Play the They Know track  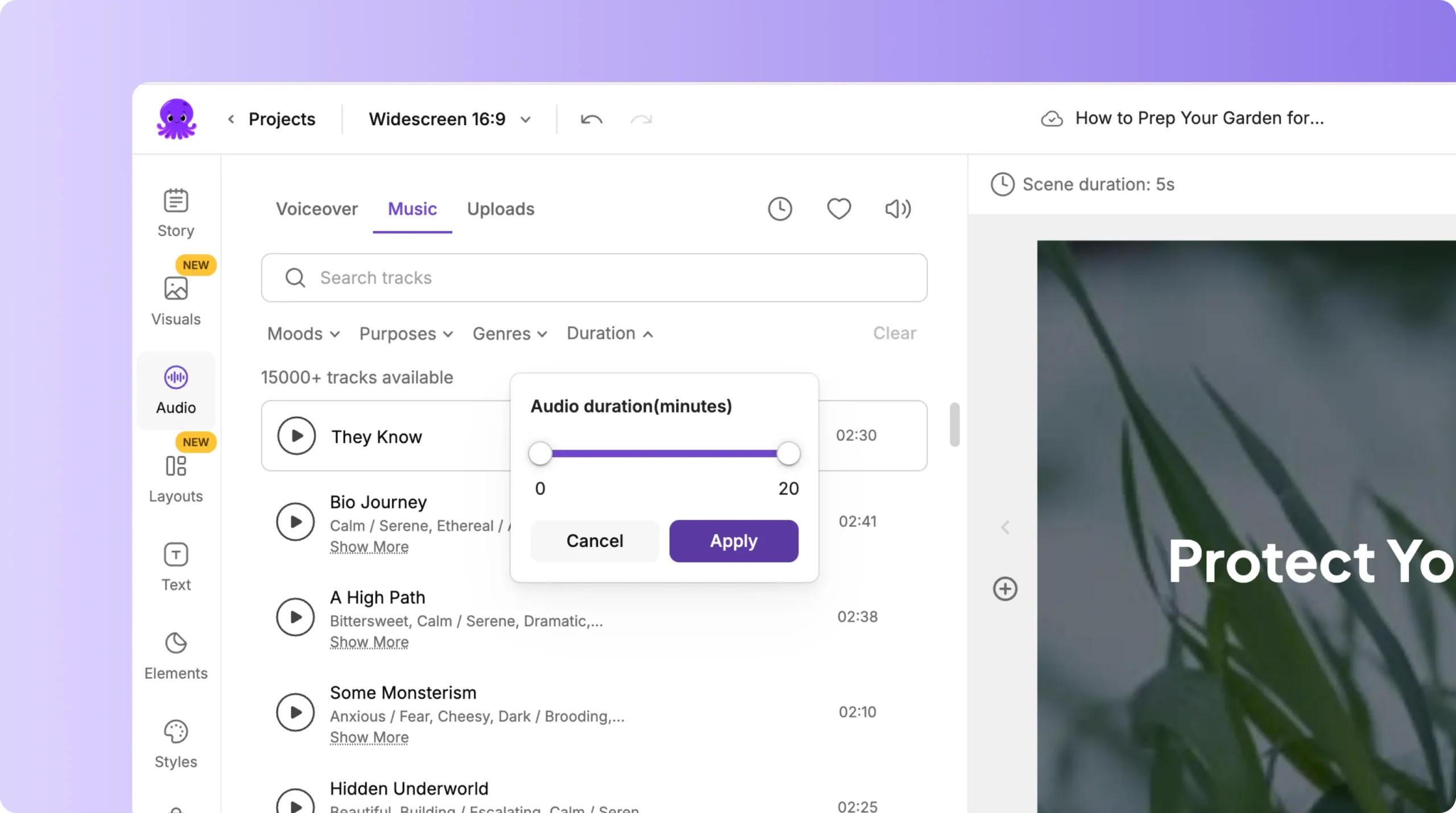296,436
